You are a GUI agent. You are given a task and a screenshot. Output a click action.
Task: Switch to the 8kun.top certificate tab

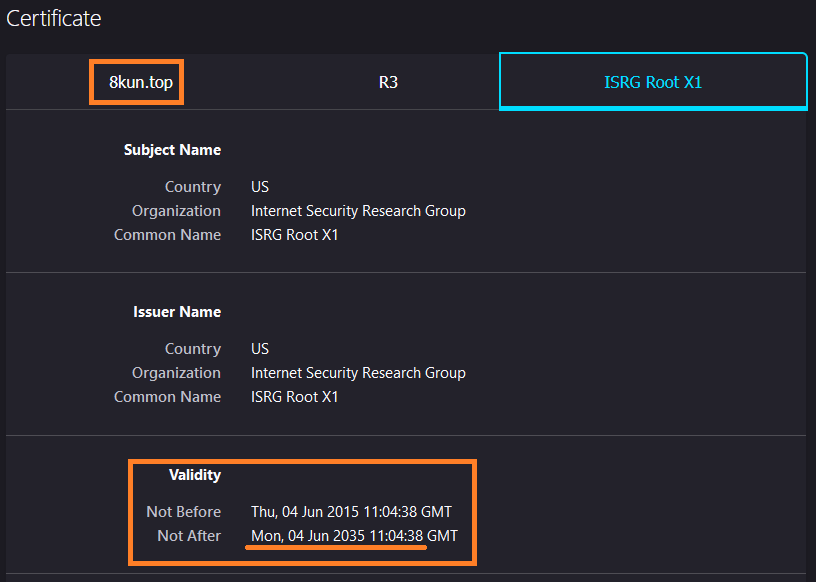(x=141, y=82)
